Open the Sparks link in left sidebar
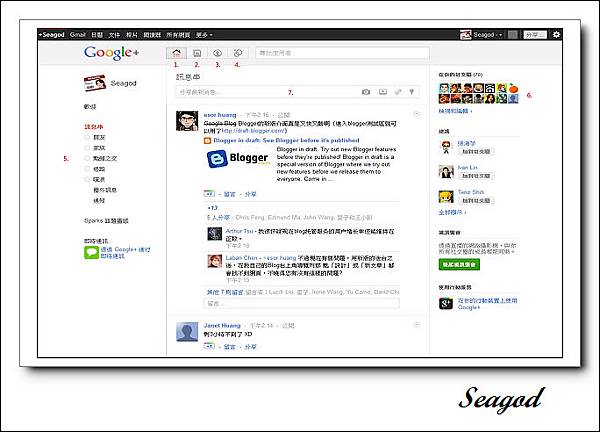Screen dimensions: 600x432 106,221
